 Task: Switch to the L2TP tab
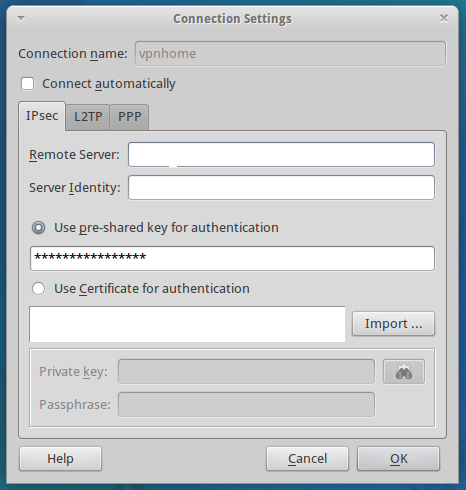click(x=88, y=117)
